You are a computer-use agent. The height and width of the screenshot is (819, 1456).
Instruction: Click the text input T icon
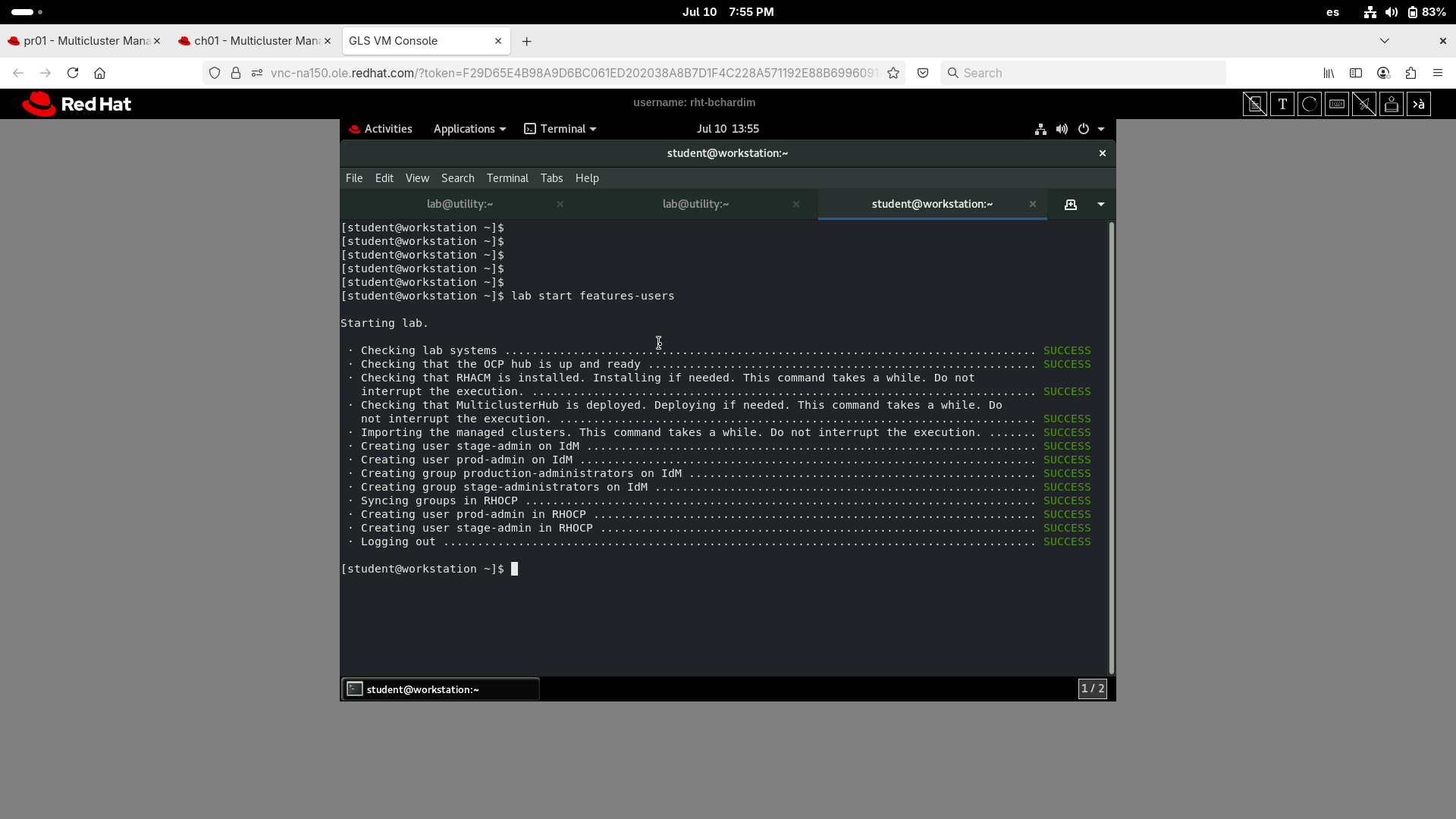(x=1282, y=104)
